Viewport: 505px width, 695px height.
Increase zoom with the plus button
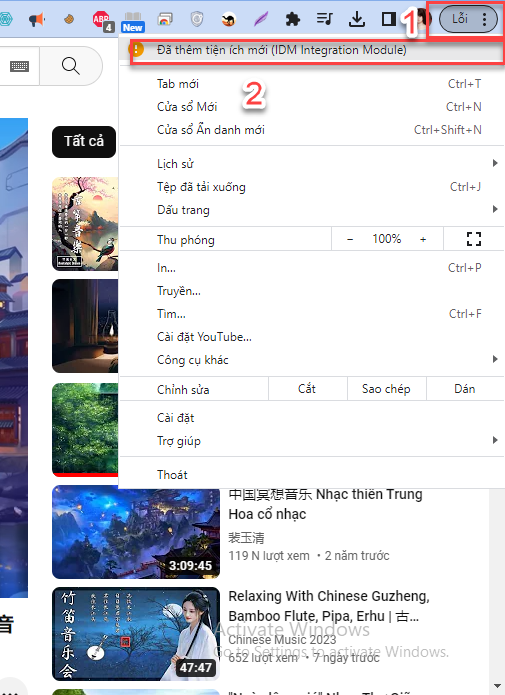423,239
